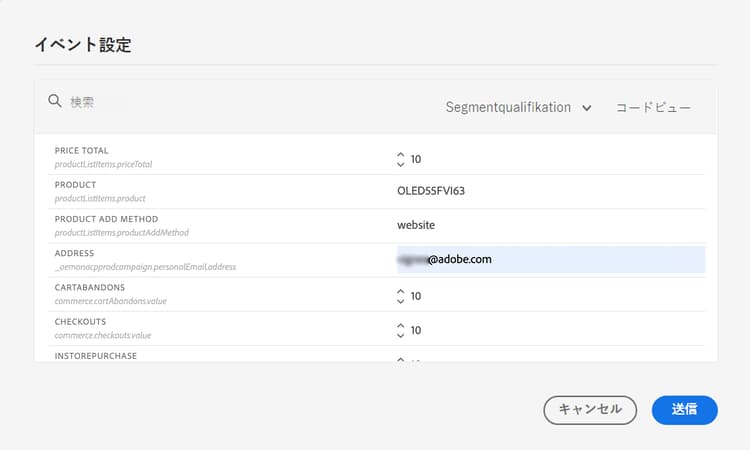
Task: Click the PRODUCT value OLED55FVI63
Action: (431, 191)
